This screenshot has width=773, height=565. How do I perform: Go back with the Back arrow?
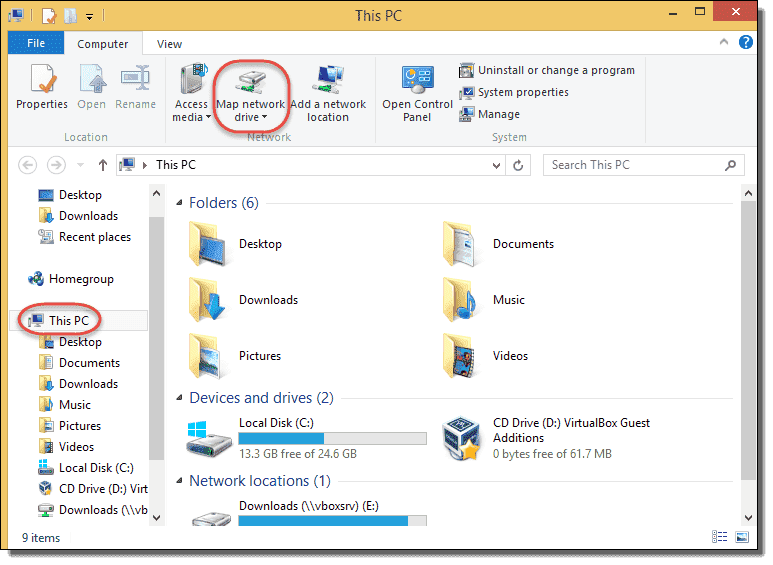[28, 165]
